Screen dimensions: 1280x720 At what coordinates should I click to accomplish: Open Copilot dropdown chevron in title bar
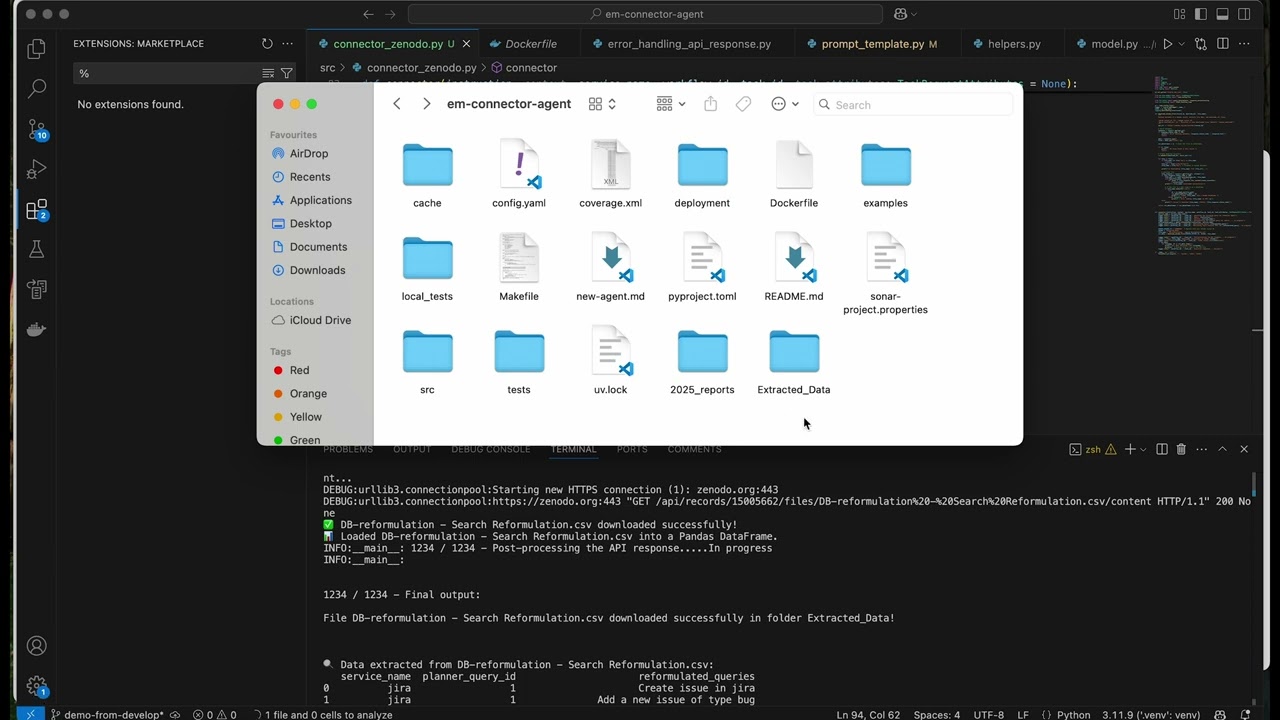[x=914, y=14]
